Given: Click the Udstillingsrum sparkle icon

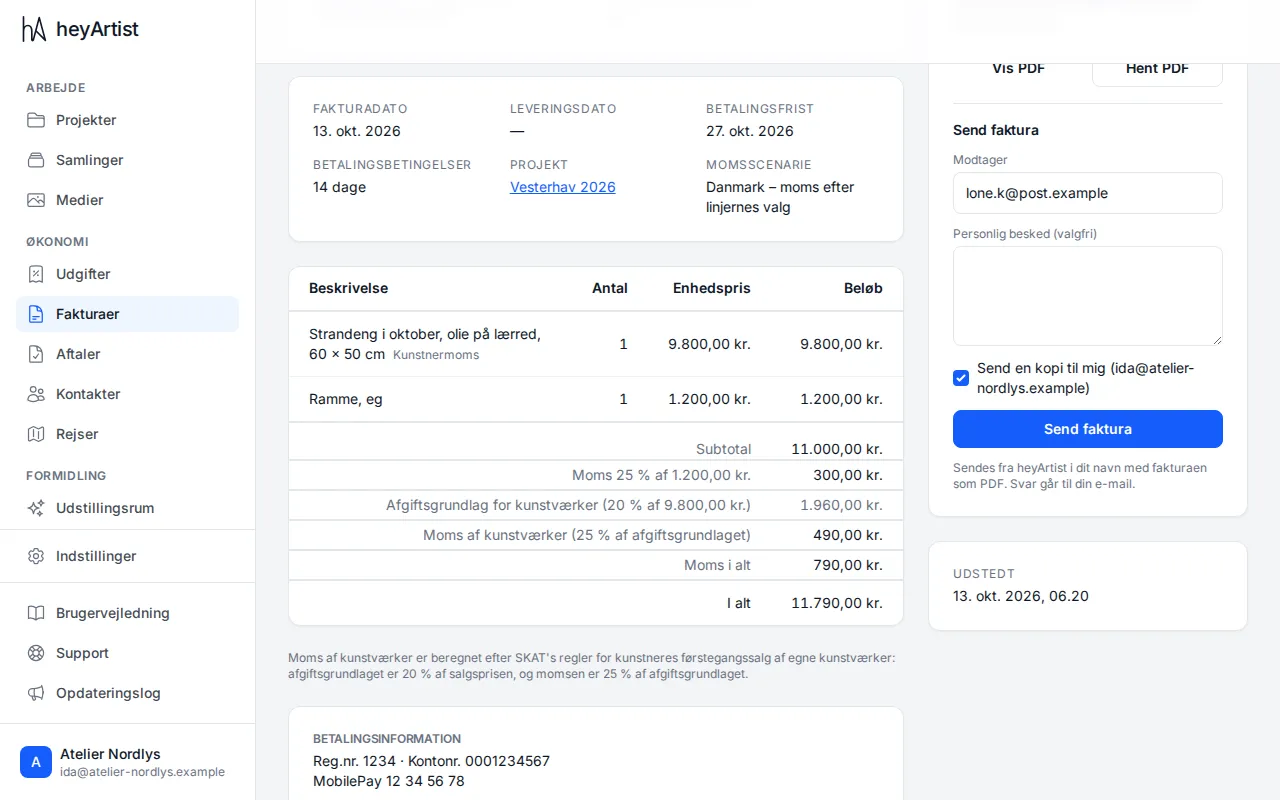Looking at the screenshot, I should click(x=36, y=508).
